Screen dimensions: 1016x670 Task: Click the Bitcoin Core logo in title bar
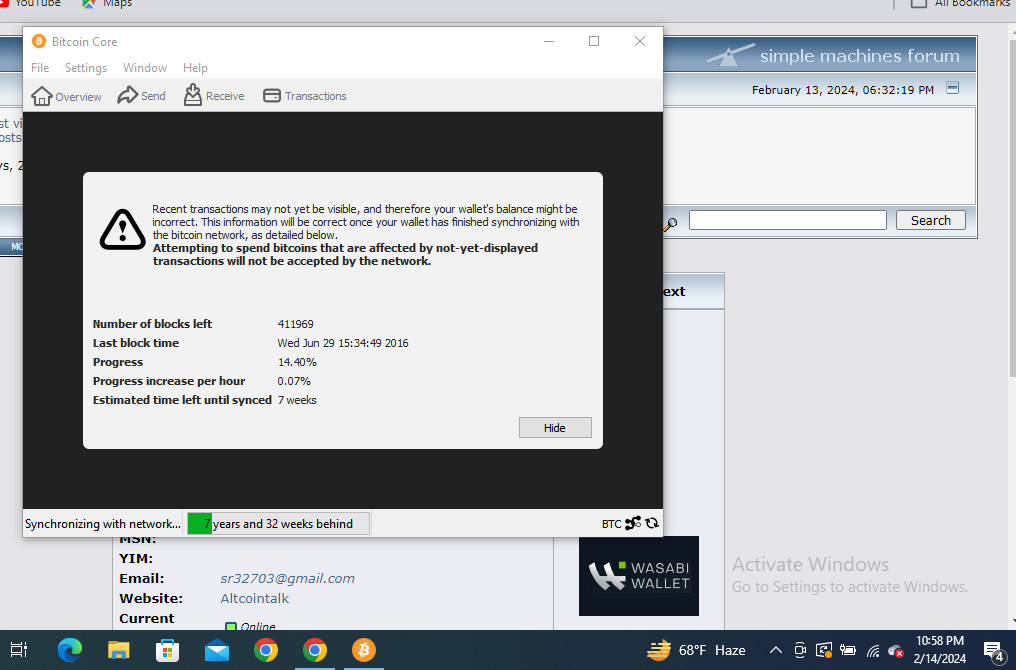click(39, 41)
